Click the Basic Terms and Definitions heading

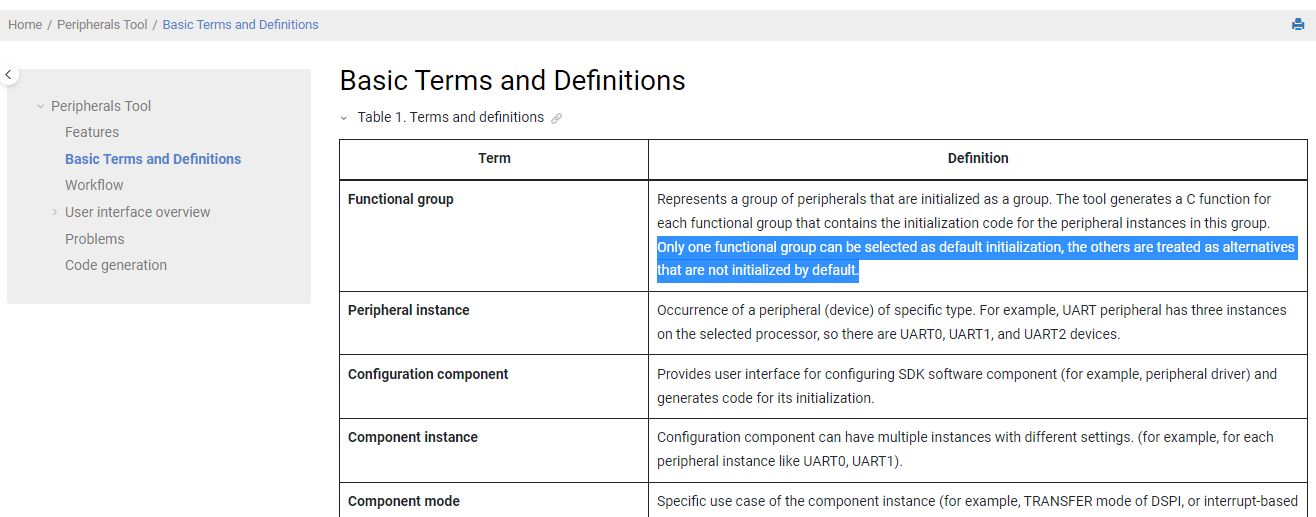tap(512, 80)
